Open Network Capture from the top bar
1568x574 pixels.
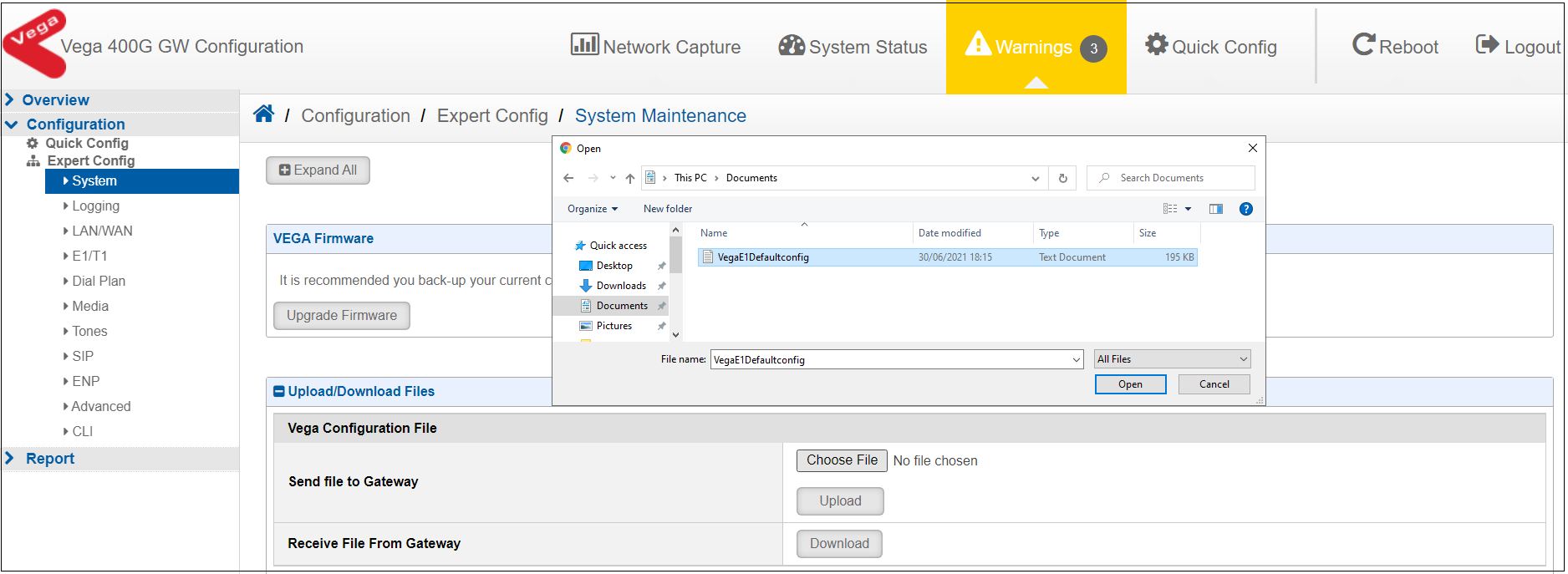(x=655, y=46)
